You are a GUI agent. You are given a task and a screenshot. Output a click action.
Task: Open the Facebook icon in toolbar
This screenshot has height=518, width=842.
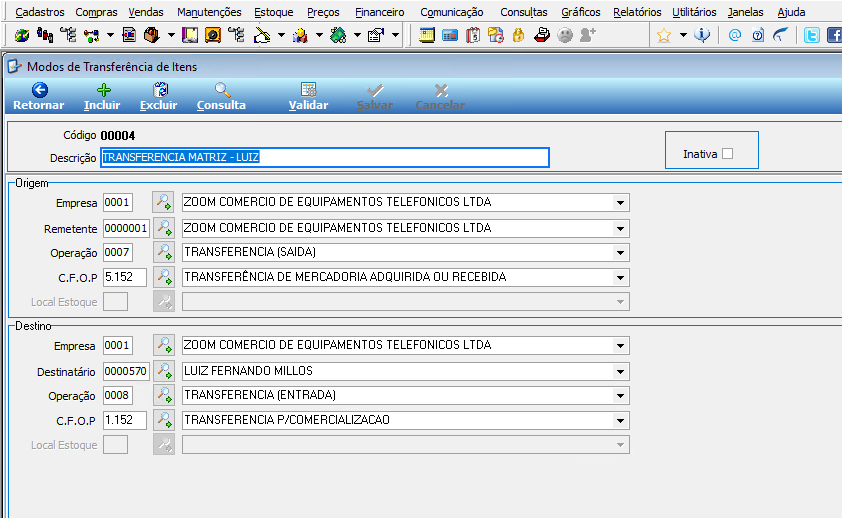834,35
